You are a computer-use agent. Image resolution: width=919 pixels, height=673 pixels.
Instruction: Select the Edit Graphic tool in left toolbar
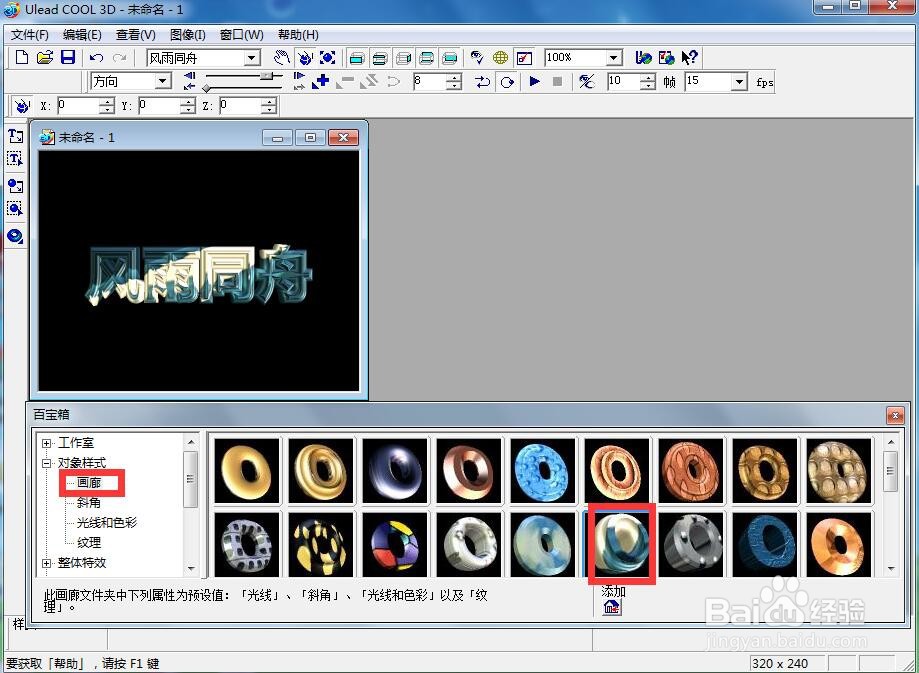tap(15, 209)
